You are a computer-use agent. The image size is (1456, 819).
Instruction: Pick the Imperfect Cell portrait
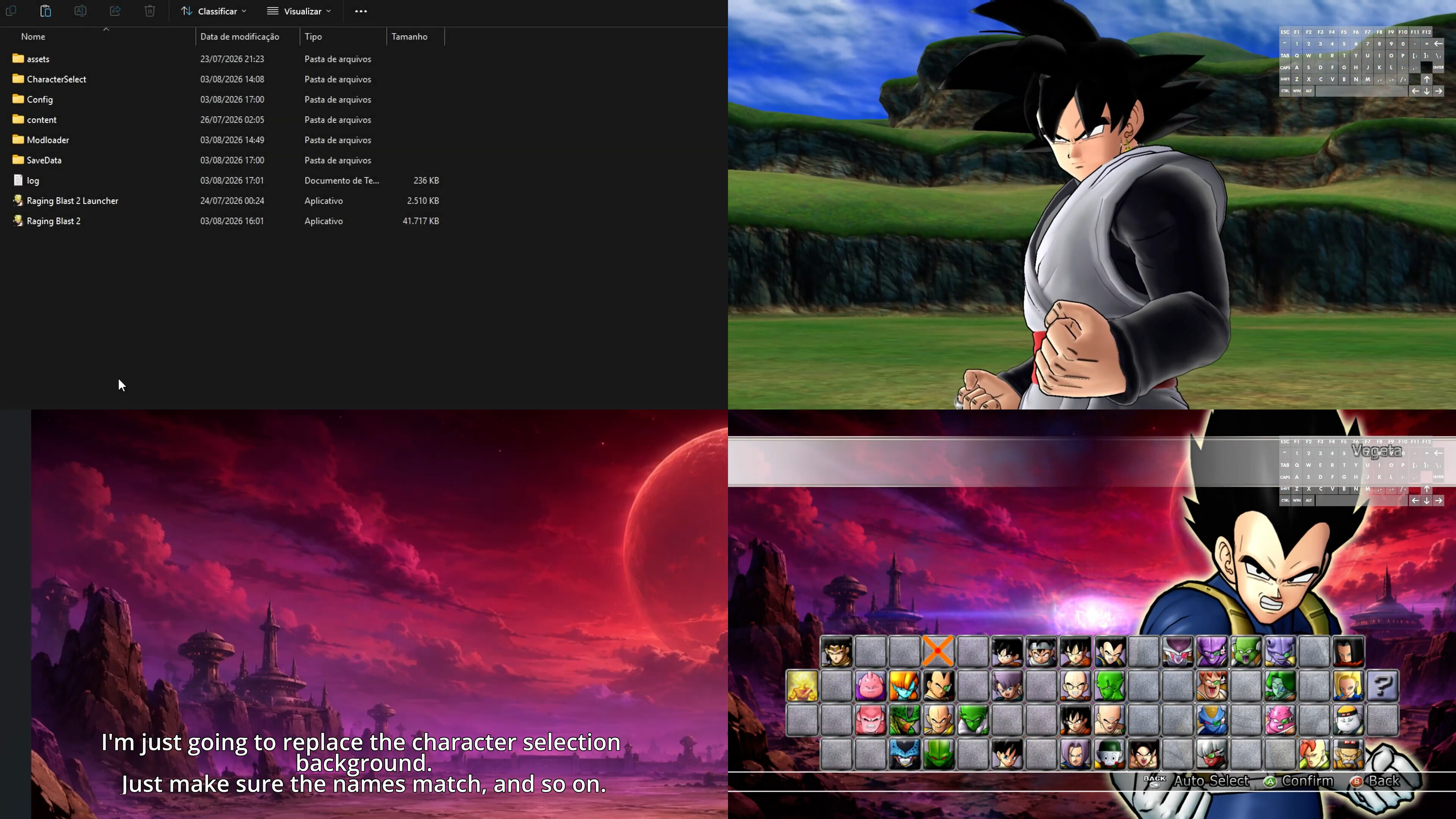tap(904, 720)
